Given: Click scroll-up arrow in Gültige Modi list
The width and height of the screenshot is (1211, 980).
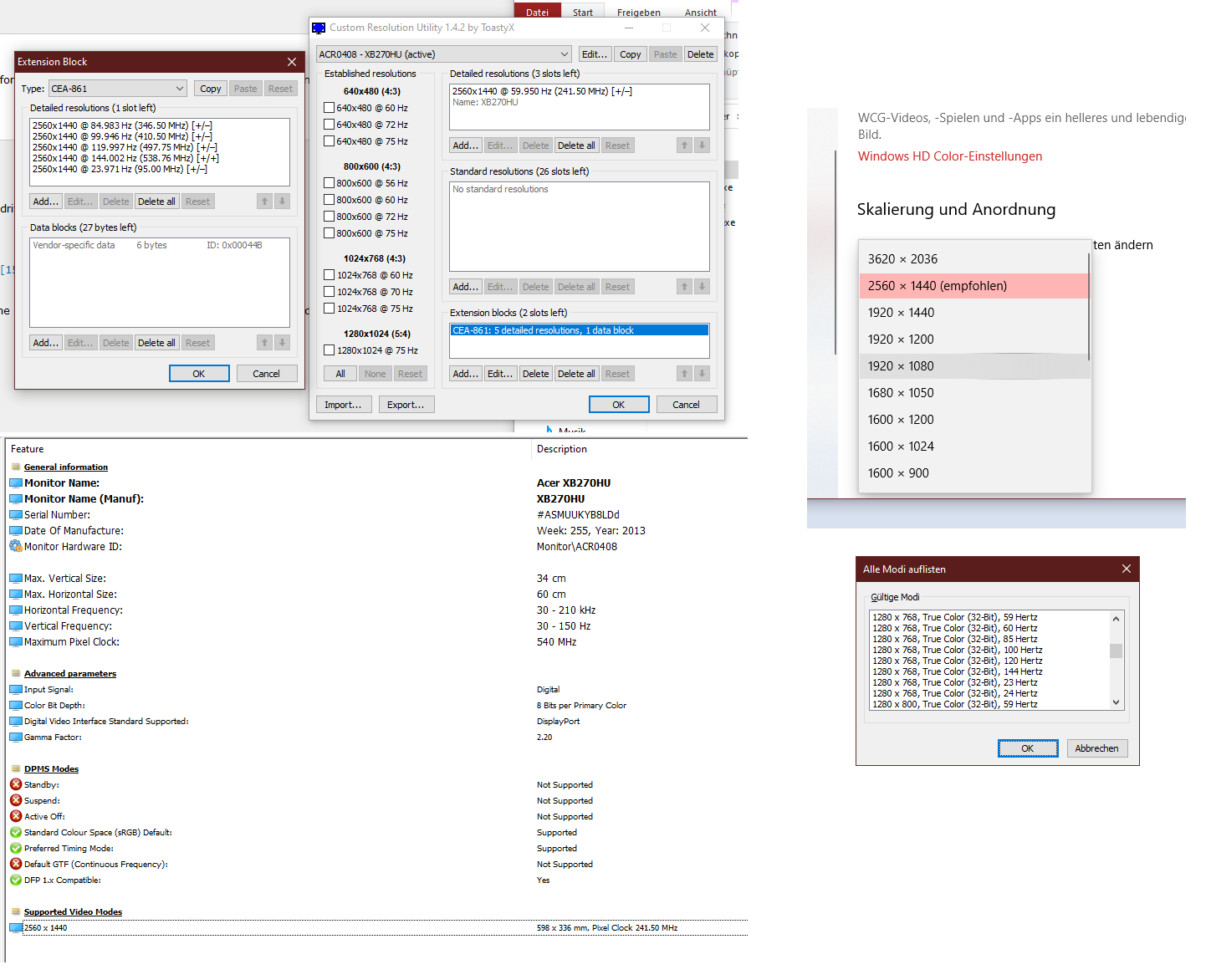Looking at the screenshot, I should (x=1116, y=618).
